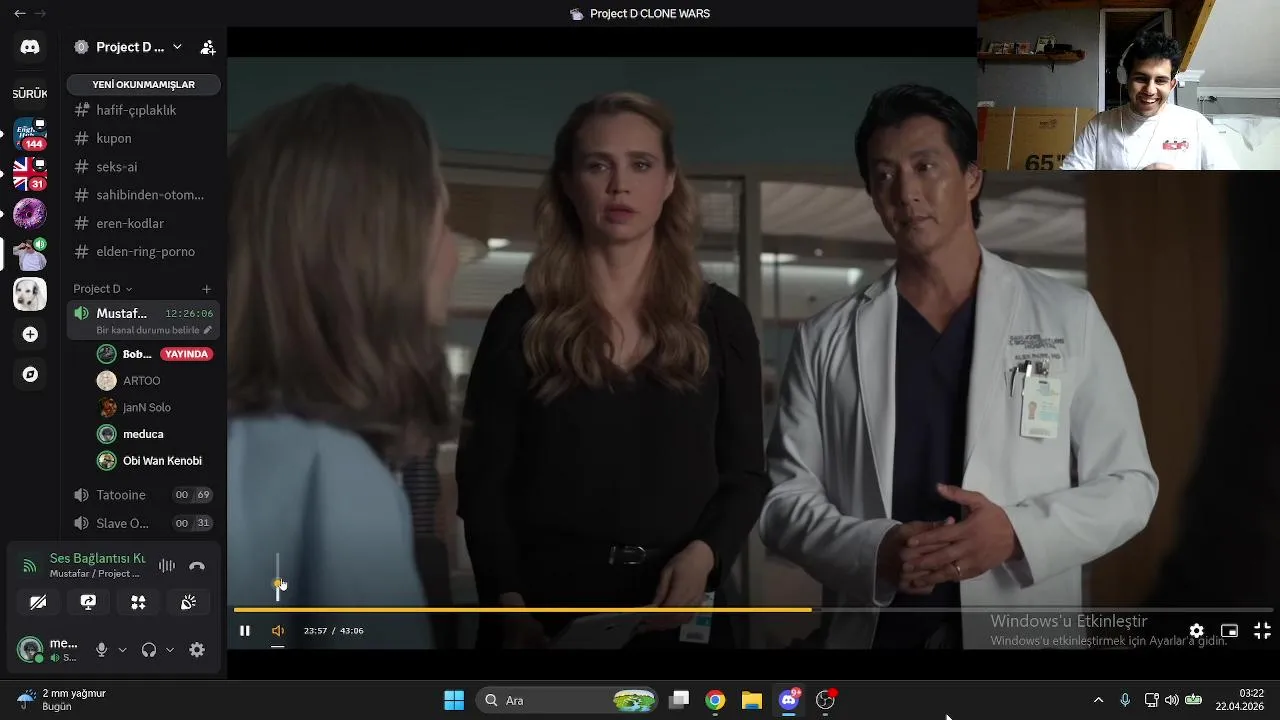This screenshot has width=1280, height=720.
Task: Join the Tatooine voice channel
Action: (144, 495)
